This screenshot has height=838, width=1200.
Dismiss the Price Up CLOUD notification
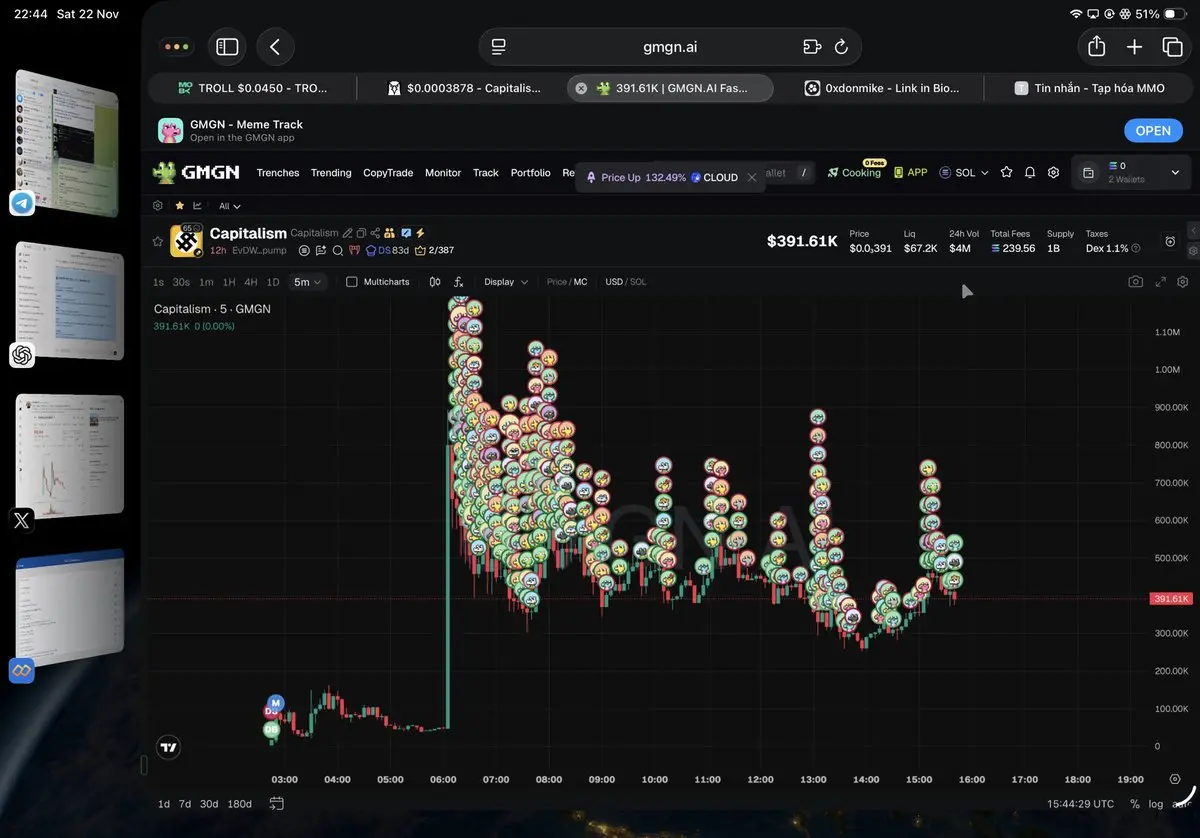(752, 178)
